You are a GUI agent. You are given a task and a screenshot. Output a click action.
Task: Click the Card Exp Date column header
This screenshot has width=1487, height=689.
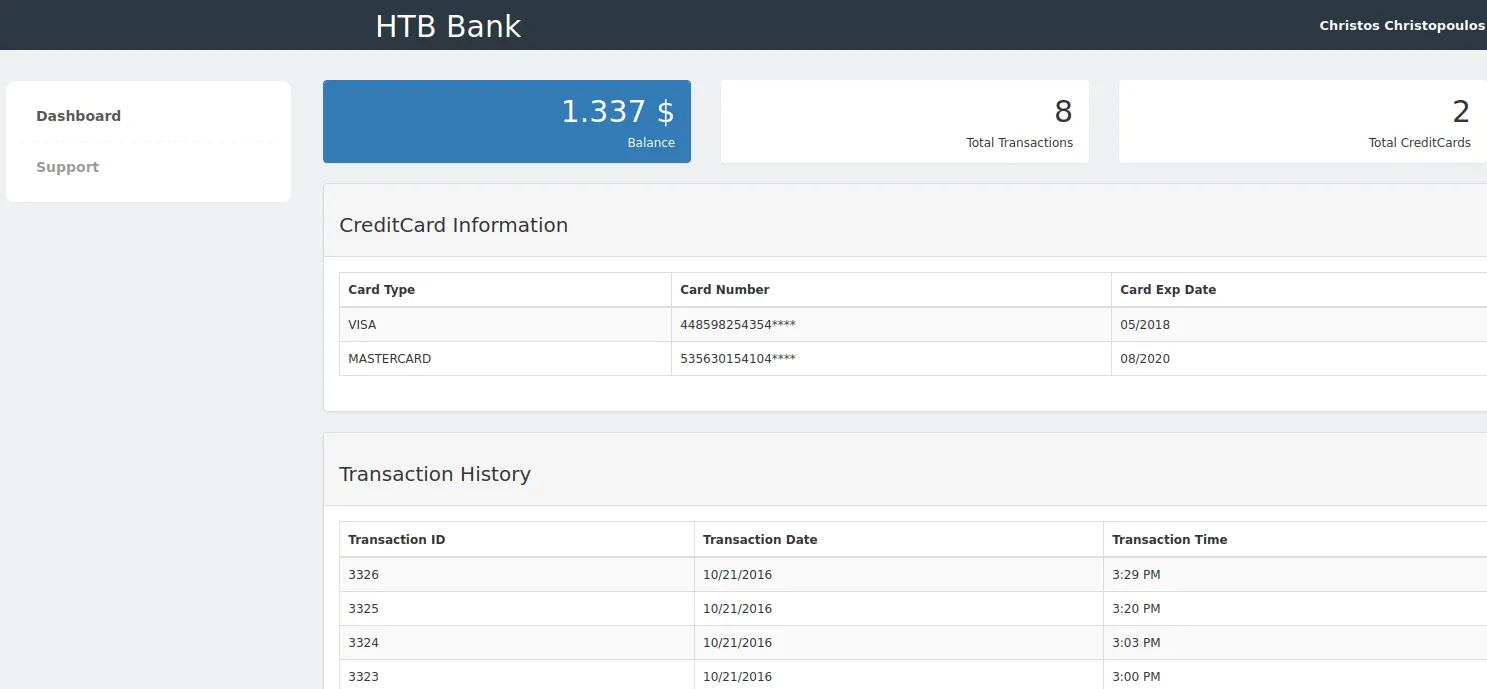(1167, 290)
